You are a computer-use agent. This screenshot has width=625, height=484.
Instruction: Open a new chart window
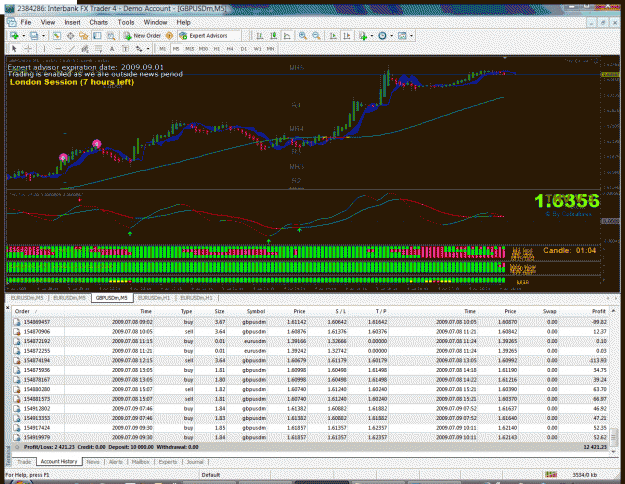14,36
